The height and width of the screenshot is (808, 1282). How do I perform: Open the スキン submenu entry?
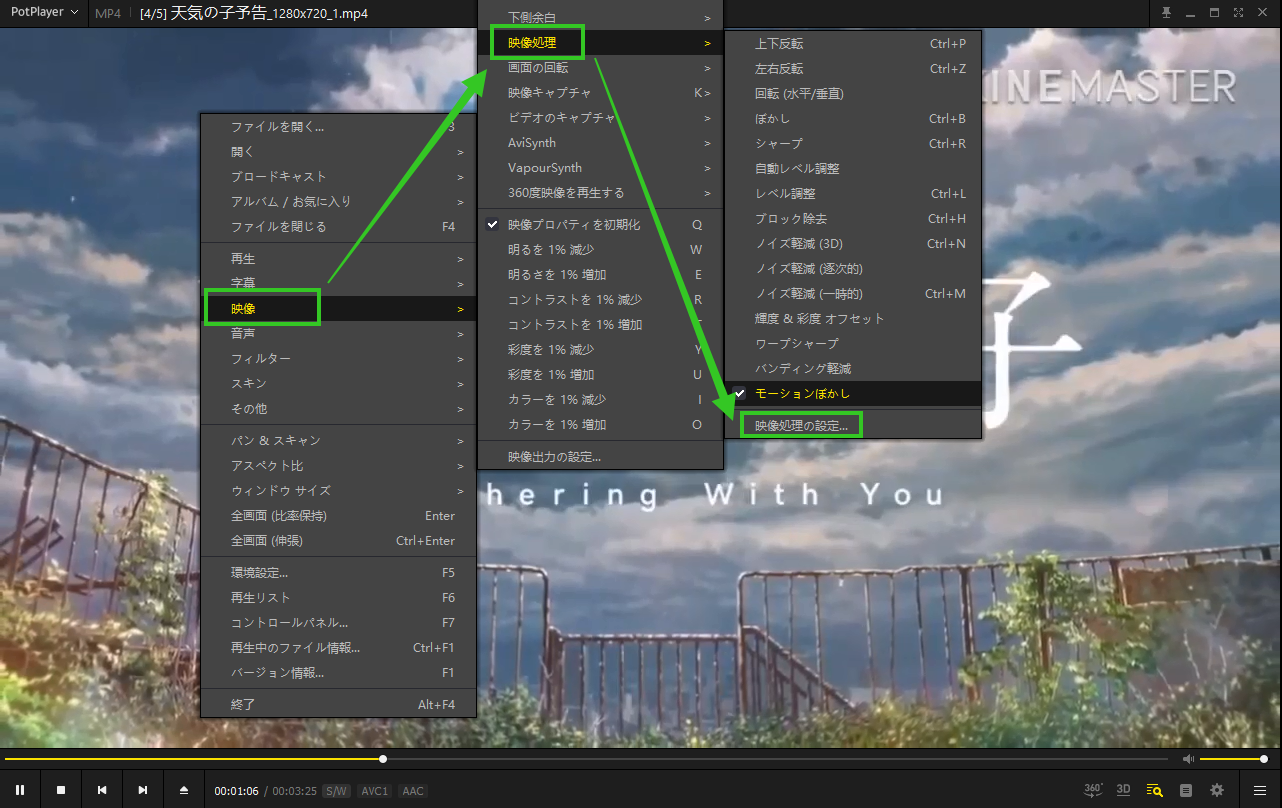pos(338,384)
